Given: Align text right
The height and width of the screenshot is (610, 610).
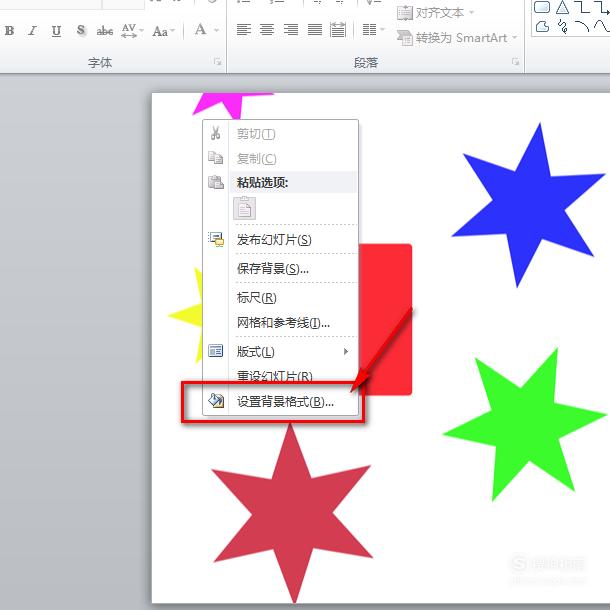Looking at the screenshot, I should [x=291, y=30].
